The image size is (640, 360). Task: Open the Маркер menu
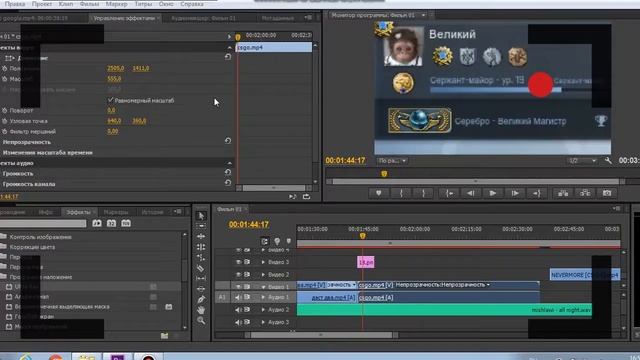[x=116, y=4]
